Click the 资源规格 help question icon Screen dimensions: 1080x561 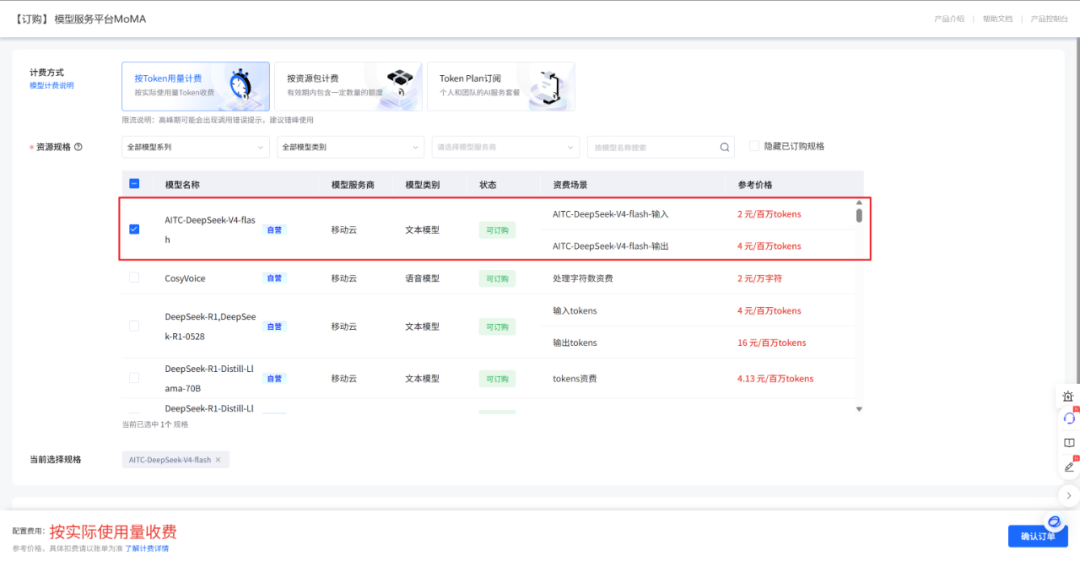point(79,147)
